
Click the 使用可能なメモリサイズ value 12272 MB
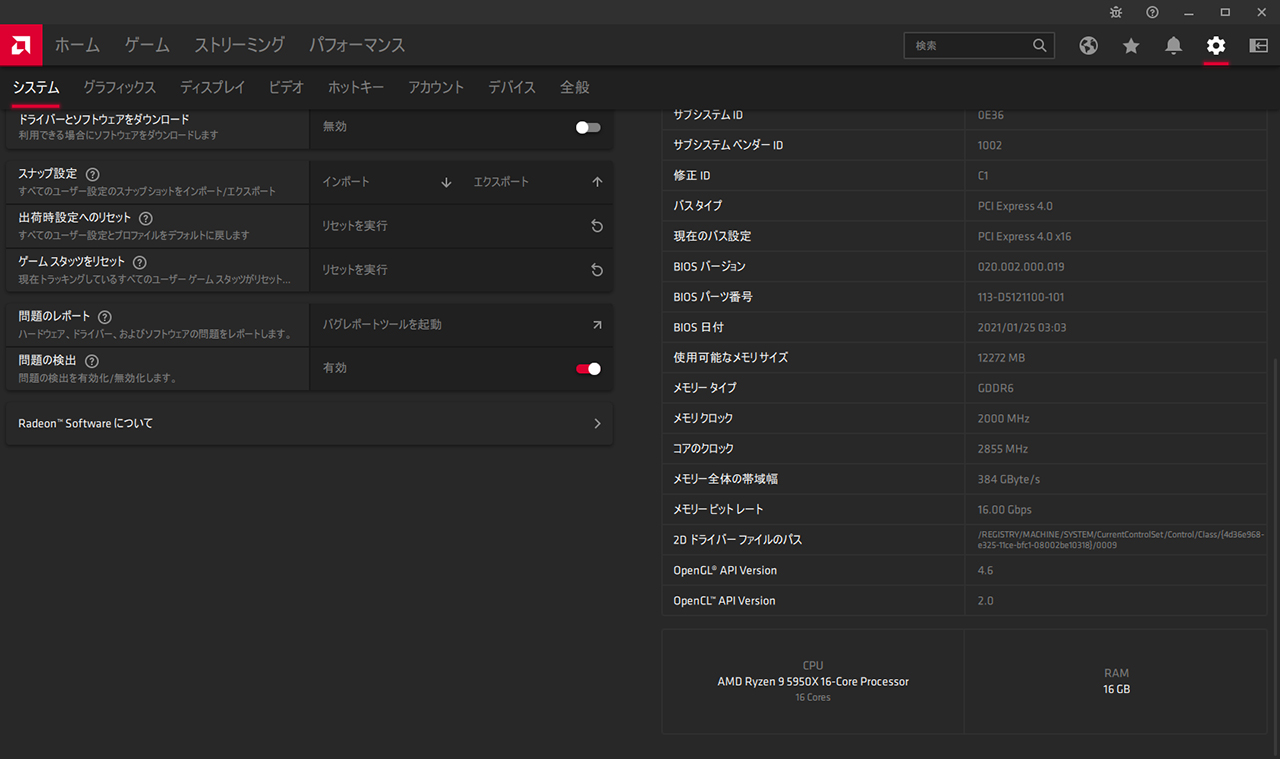(1001, 358)
